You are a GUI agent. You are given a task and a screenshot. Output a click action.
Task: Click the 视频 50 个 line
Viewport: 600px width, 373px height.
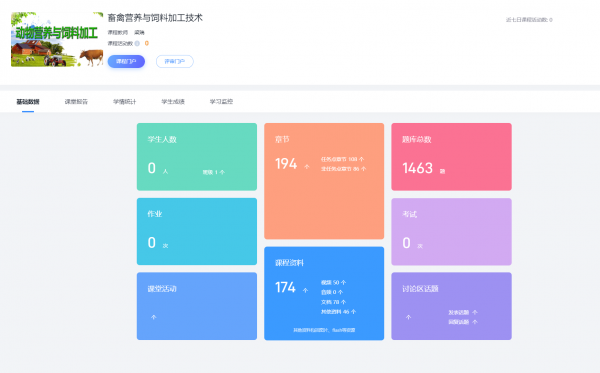333,282
